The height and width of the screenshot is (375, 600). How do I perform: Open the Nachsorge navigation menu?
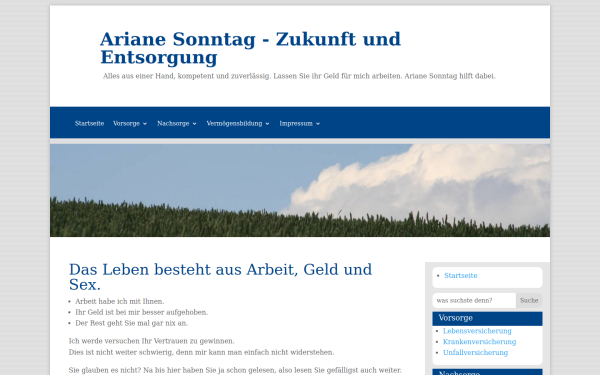[x=173, y=124]
